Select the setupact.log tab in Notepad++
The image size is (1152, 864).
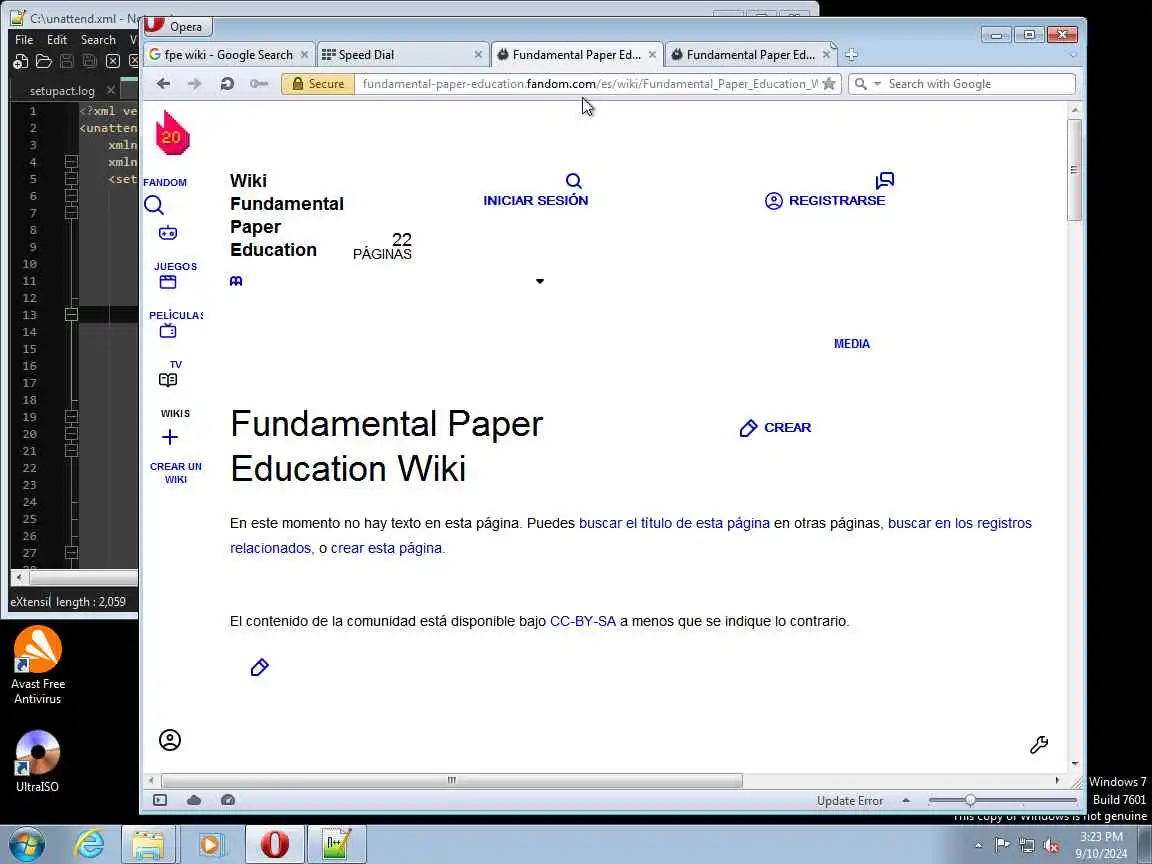tap(62, 90)
